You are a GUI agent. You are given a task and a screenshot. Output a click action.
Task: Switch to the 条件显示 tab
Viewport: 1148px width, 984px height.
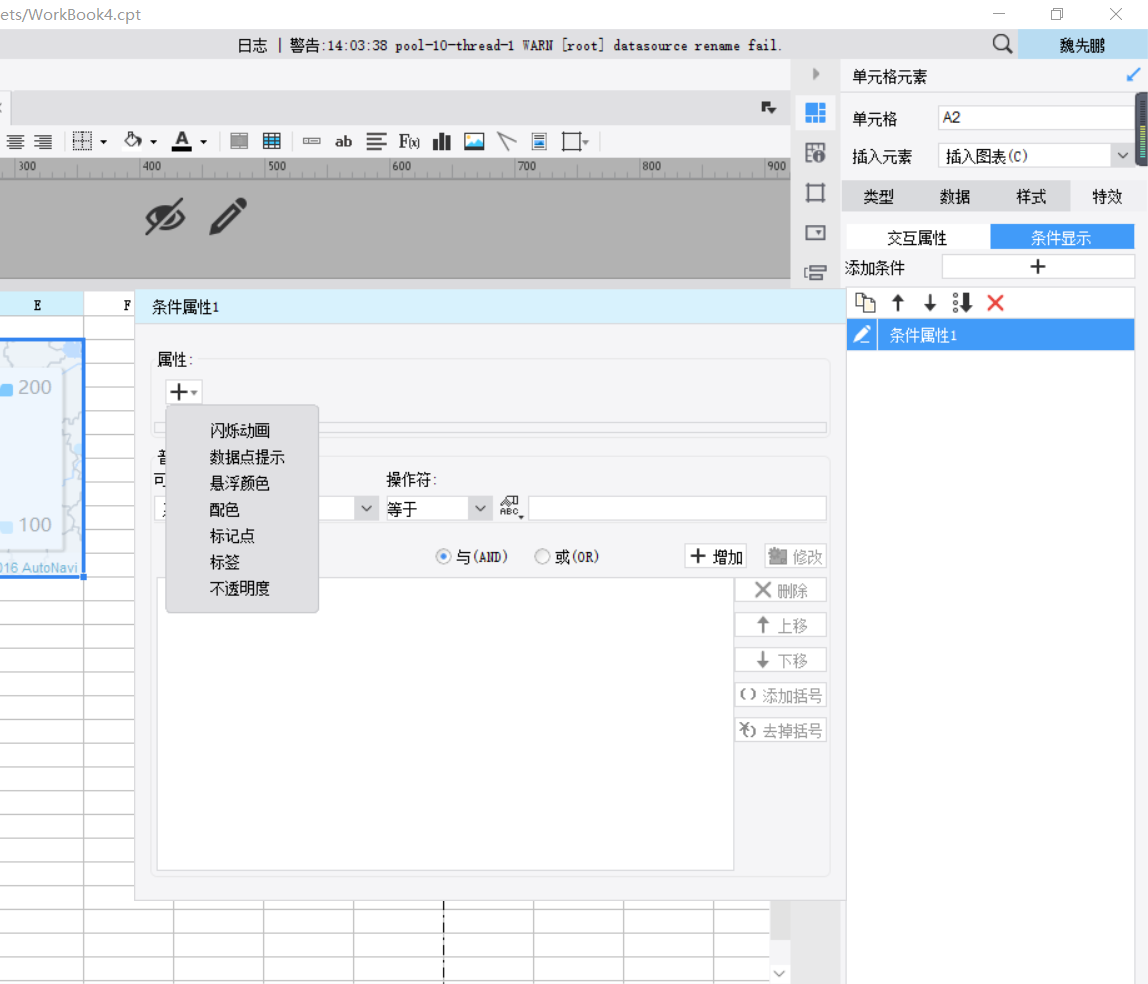(1062, 237)
